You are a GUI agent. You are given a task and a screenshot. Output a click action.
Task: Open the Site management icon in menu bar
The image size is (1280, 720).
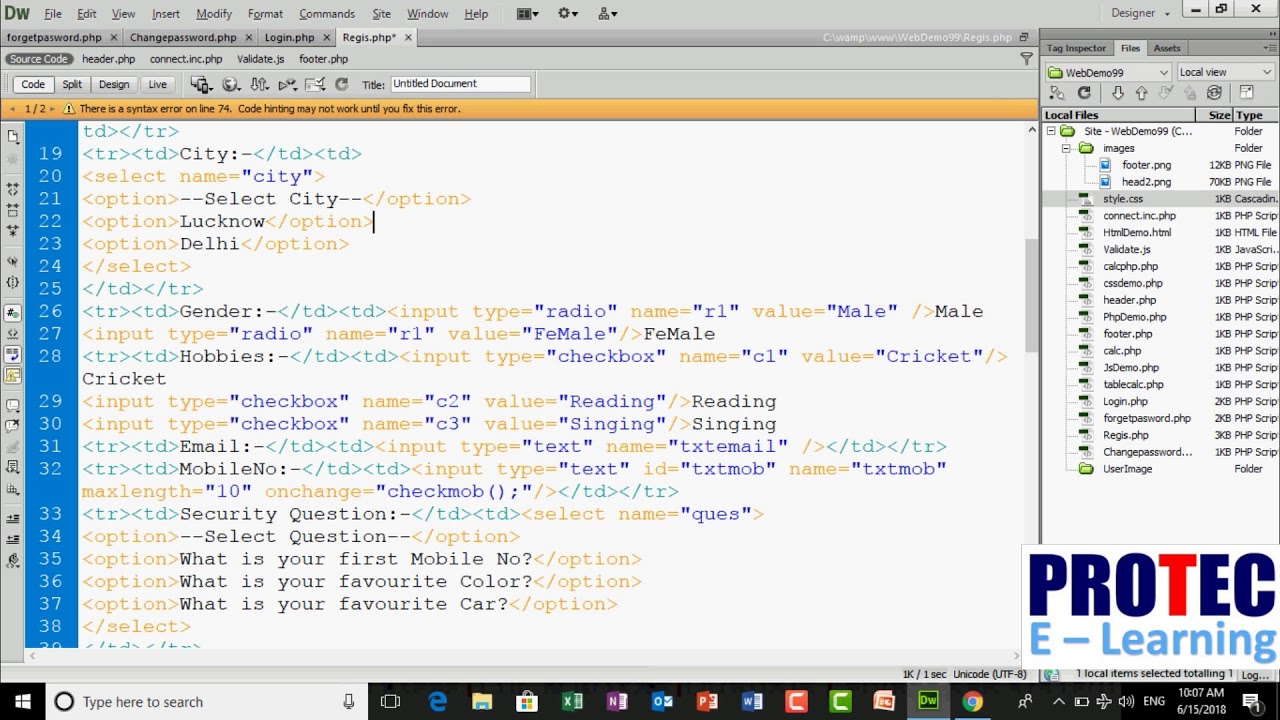click(607, 14)
